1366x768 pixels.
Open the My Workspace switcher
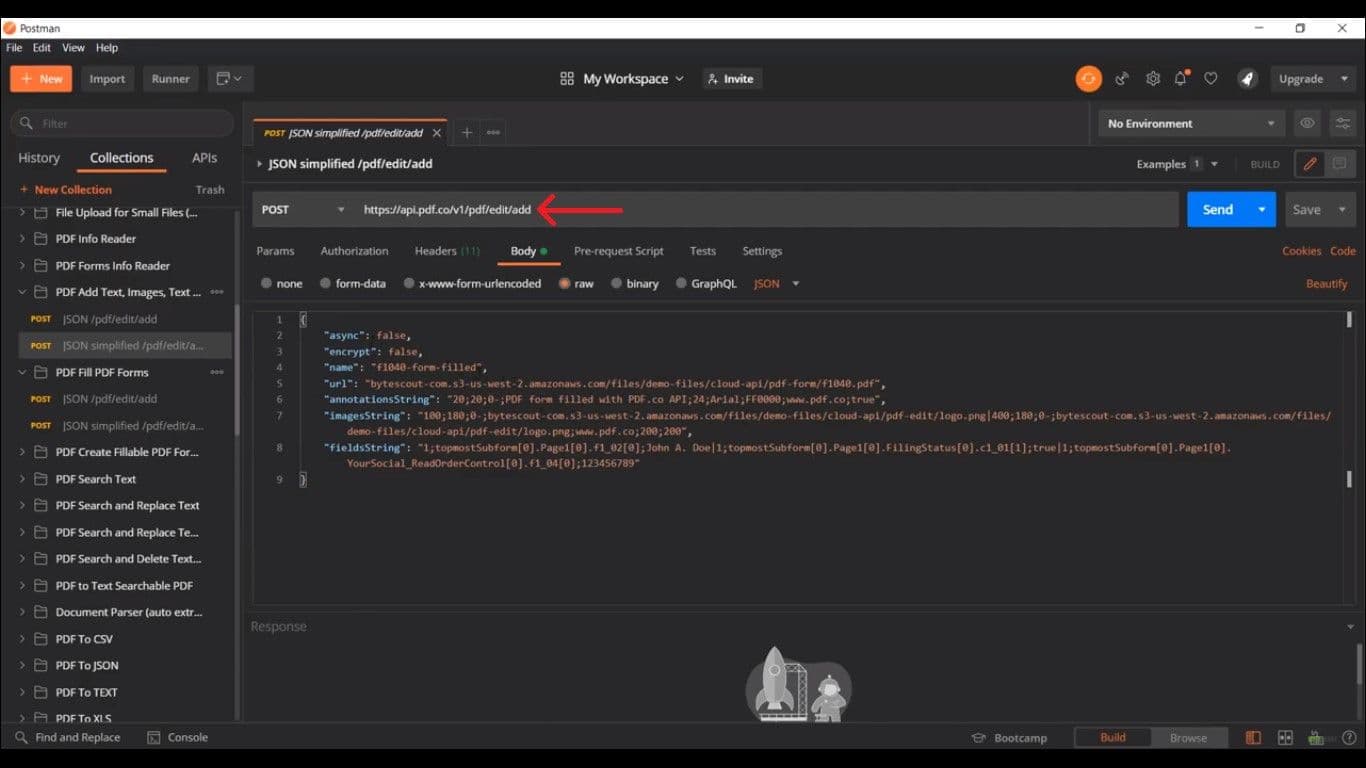622,79
